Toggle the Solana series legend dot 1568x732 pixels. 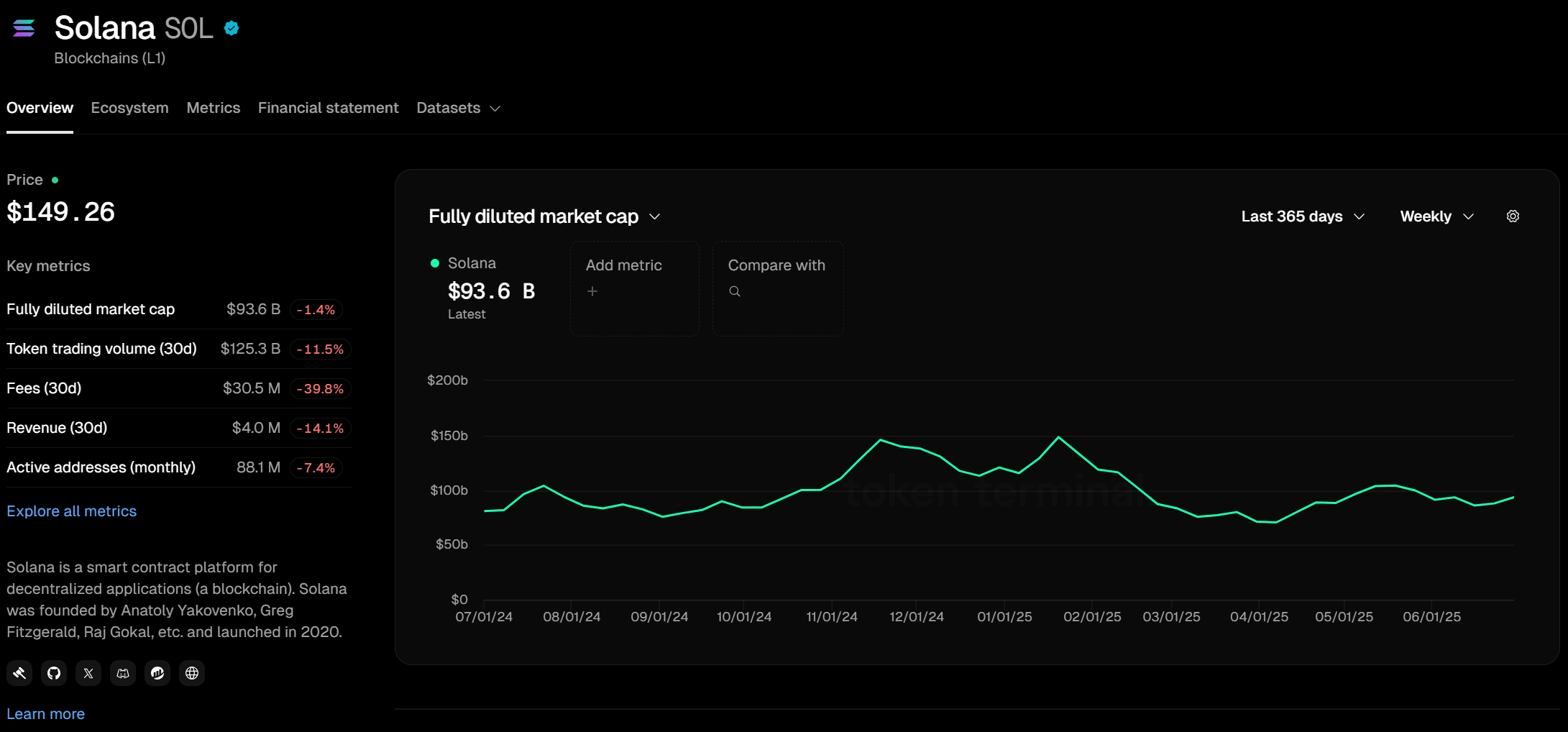435,263
